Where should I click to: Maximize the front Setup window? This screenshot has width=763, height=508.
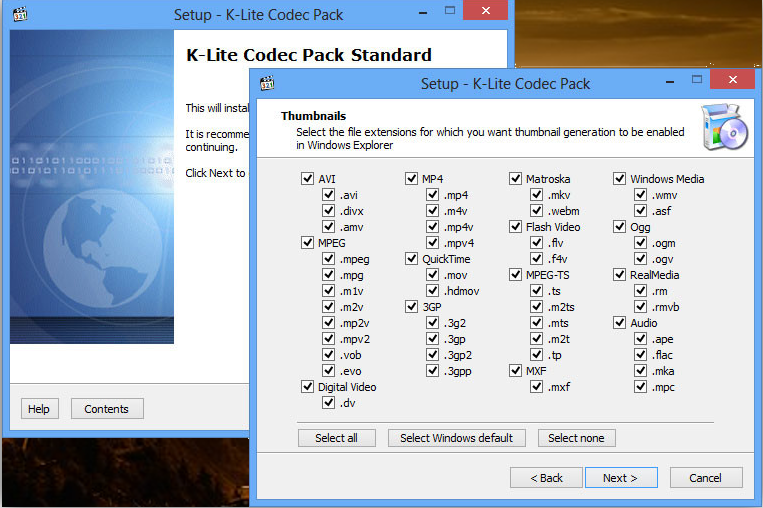tap(697, 79)
